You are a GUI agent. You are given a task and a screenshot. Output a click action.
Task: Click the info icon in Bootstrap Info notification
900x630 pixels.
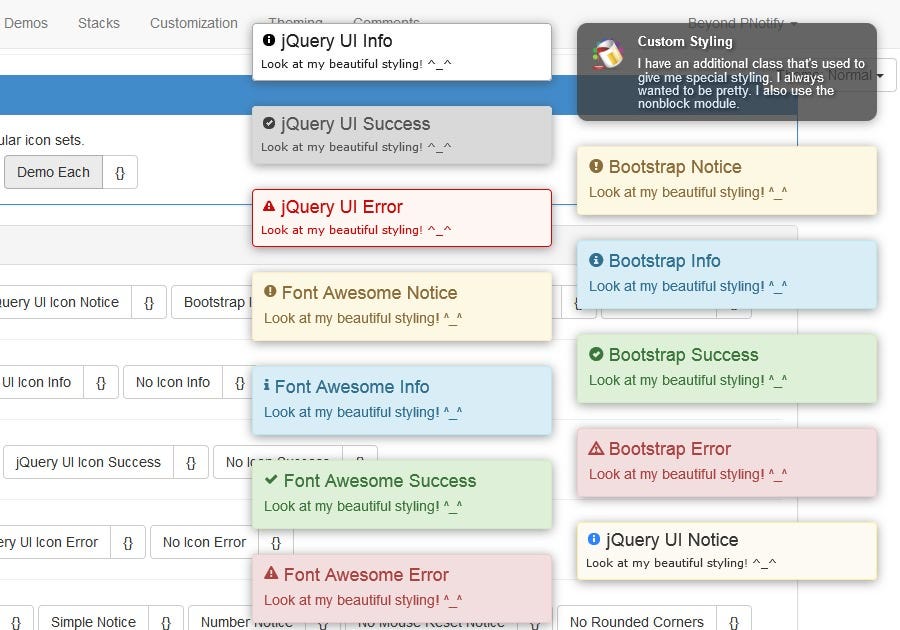click(x=594, y=260)
